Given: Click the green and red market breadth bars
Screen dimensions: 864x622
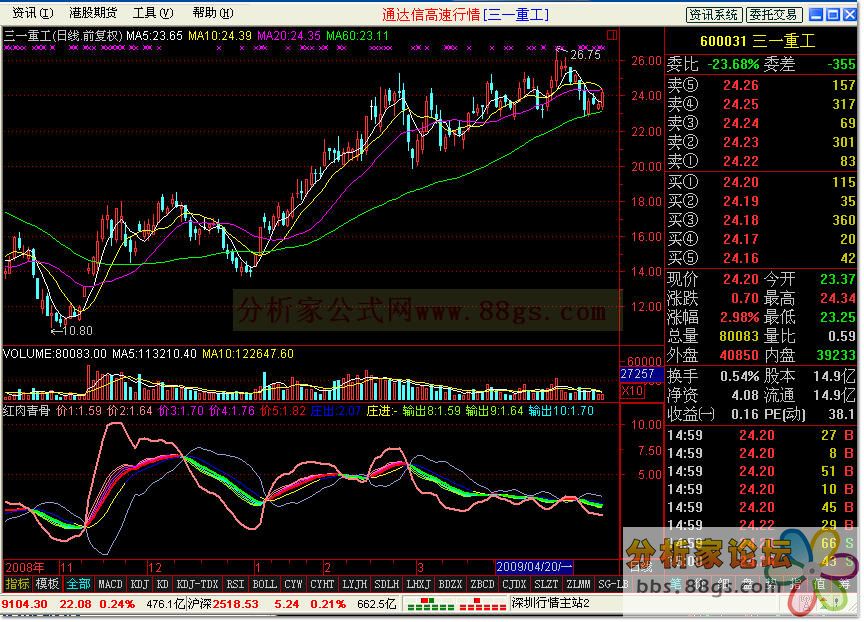Looking at the screenshot, I should [x=456, y=604].
